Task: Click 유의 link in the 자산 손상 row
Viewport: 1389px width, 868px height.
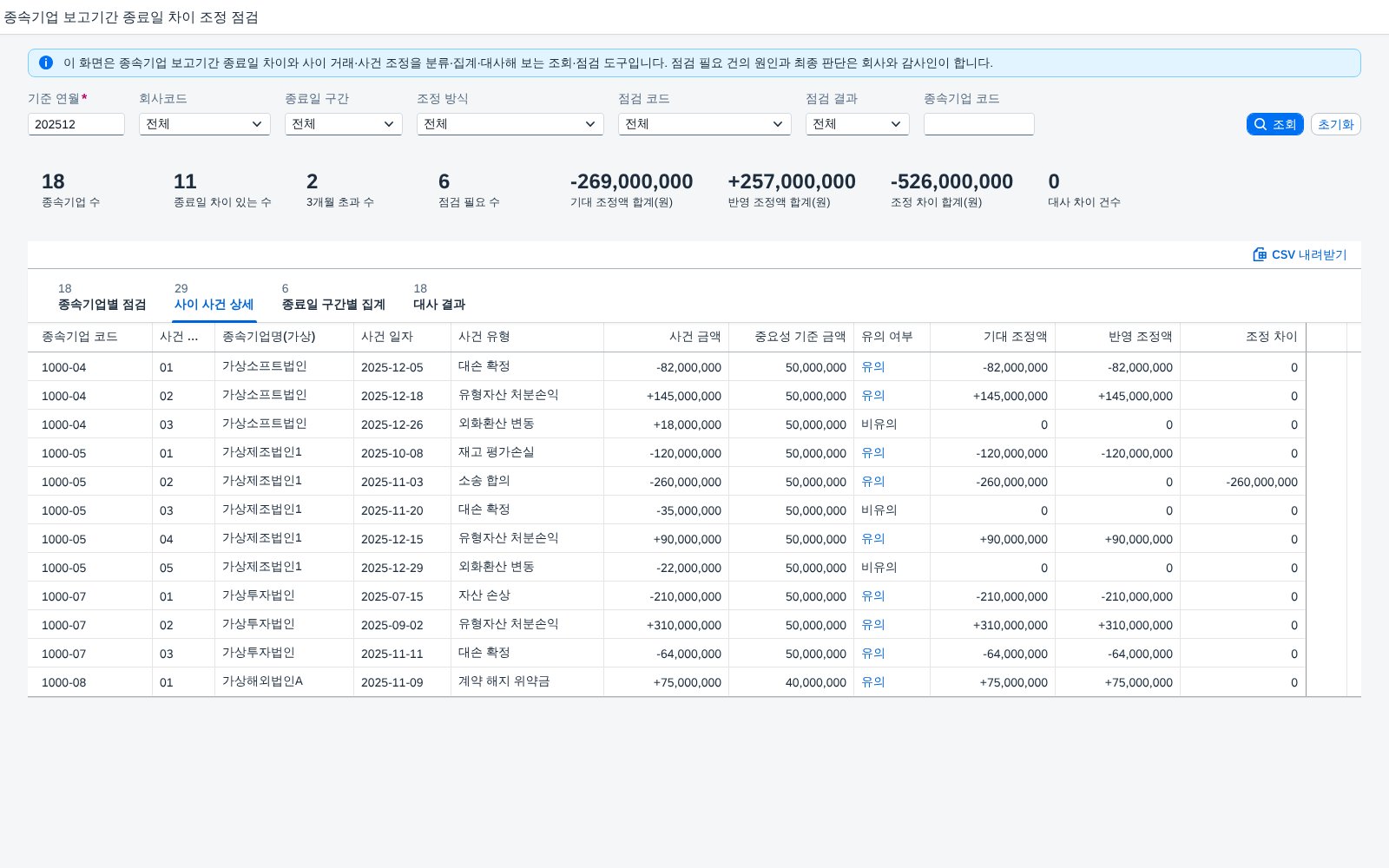Action: pyautogui.click(x=873, y=595)
